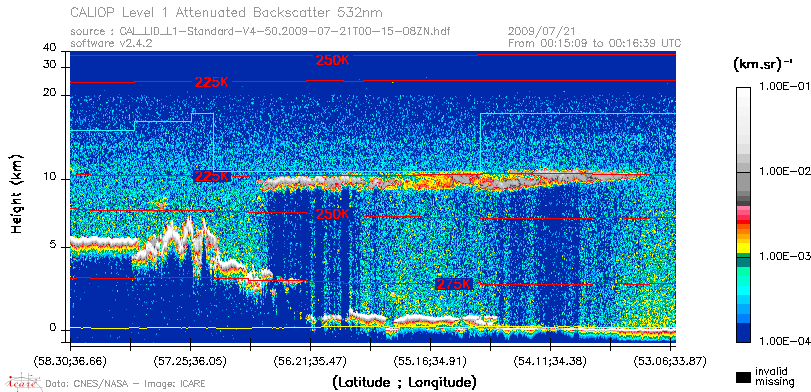The width and height of the screenshot is (811, 392).
Task: Click the '(Latitude ; Longitude)' axis label
Action: click(x=404, y=383)
